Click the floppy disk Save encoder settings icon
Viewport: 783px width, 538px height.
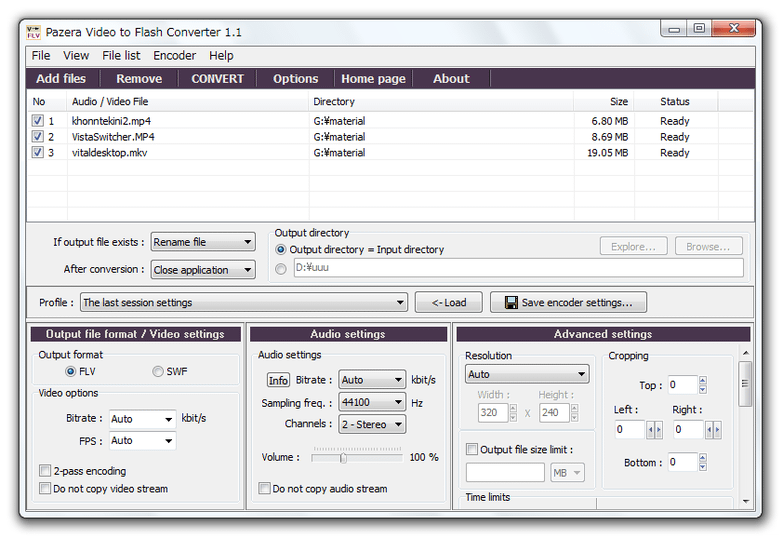point(511,303)
